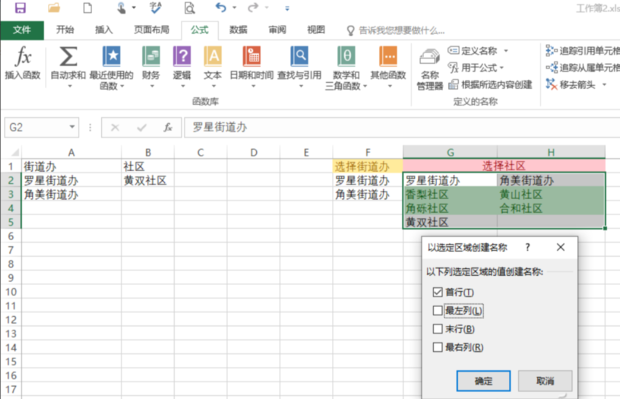Open Financial functions icon

(151, 56)
